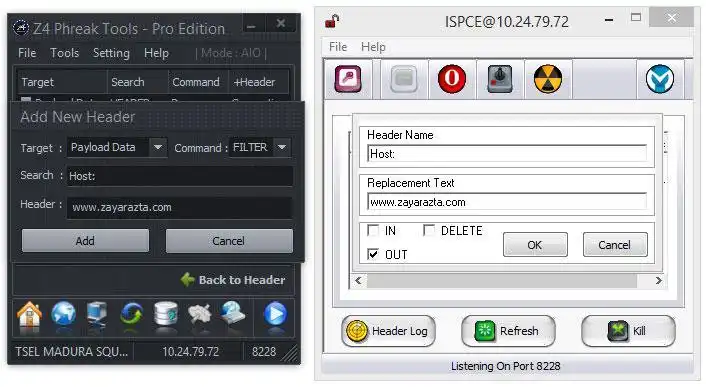Viewport: 706px width, 387px height.
Task: Click the green Back to Header arrow icon
Action: point(187,279)
